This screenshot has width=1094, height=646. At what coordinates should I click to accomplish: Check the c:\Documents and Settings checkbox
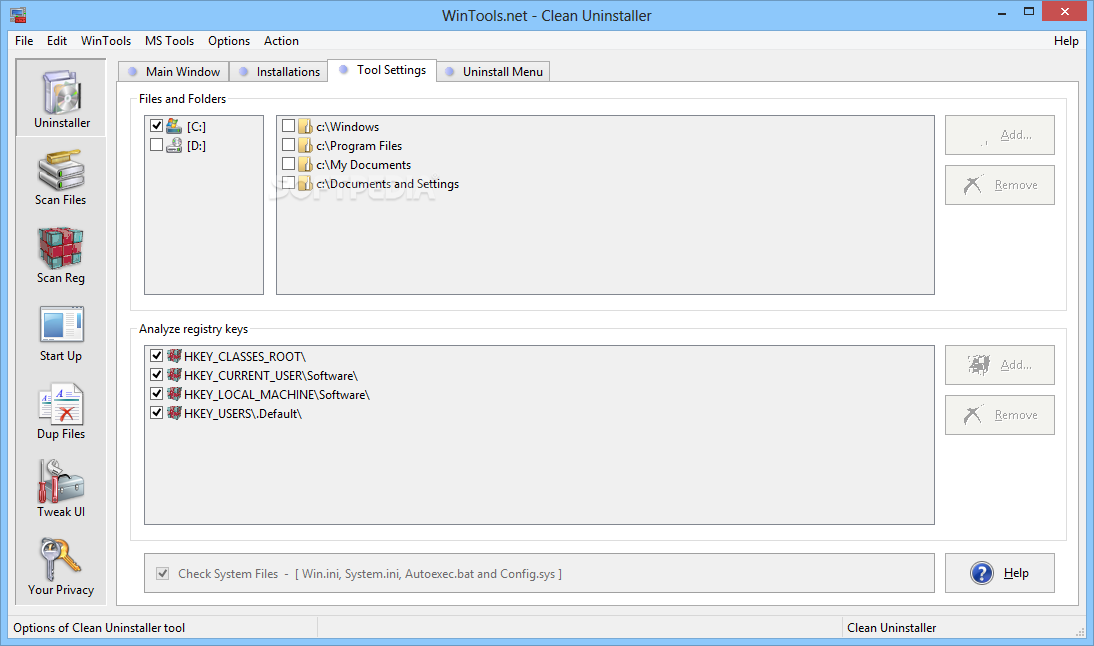[288, 183]
